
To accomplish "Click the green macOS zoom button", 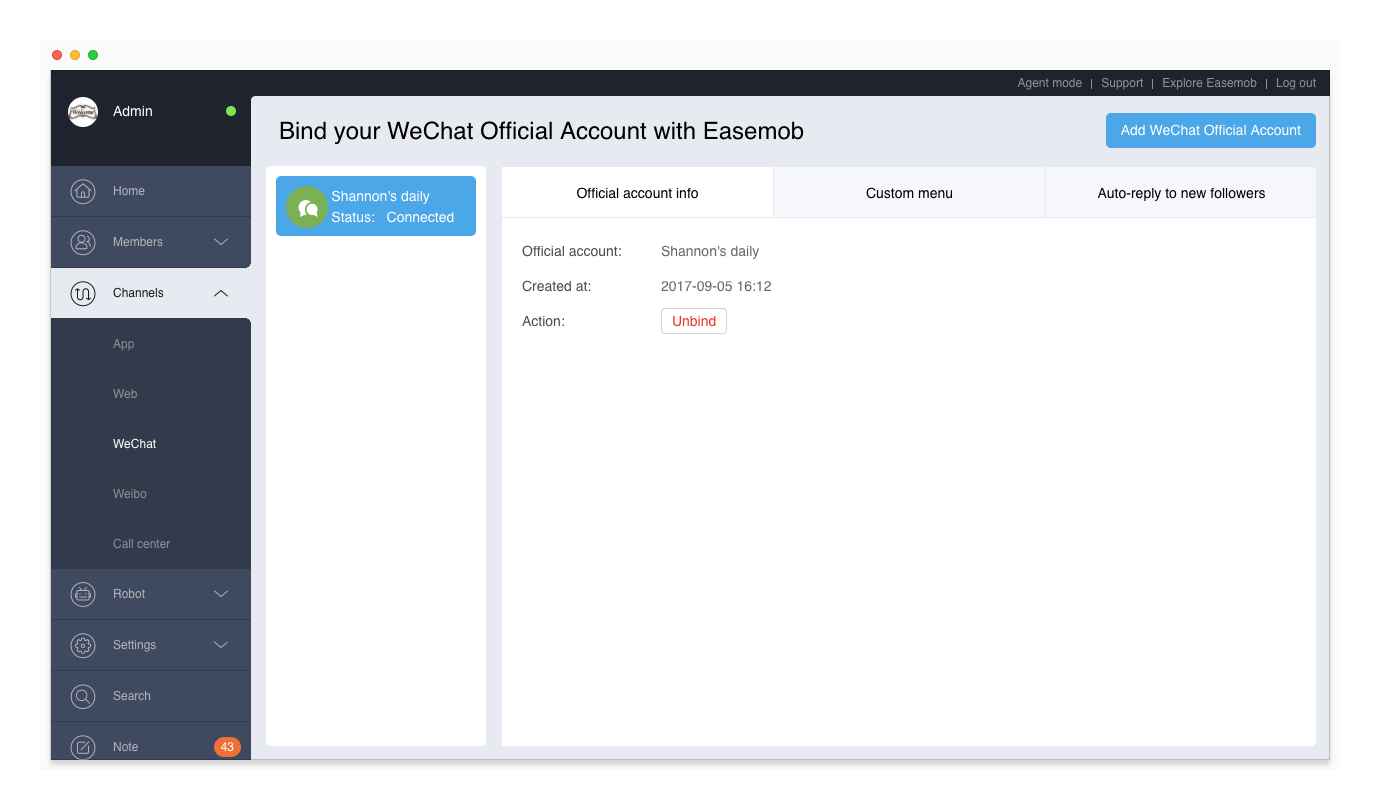I will pos(93,55).
